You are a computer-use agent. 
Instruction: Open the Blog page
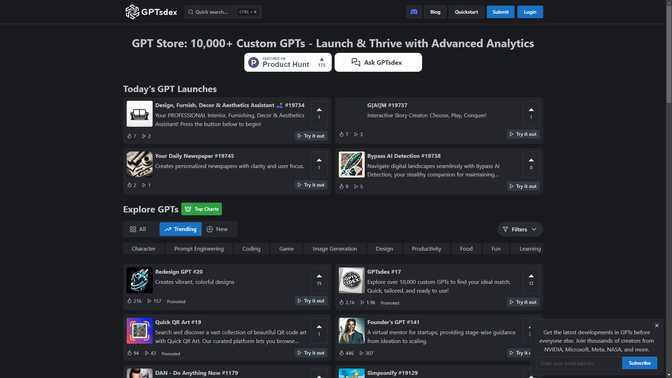click(435, 12)
